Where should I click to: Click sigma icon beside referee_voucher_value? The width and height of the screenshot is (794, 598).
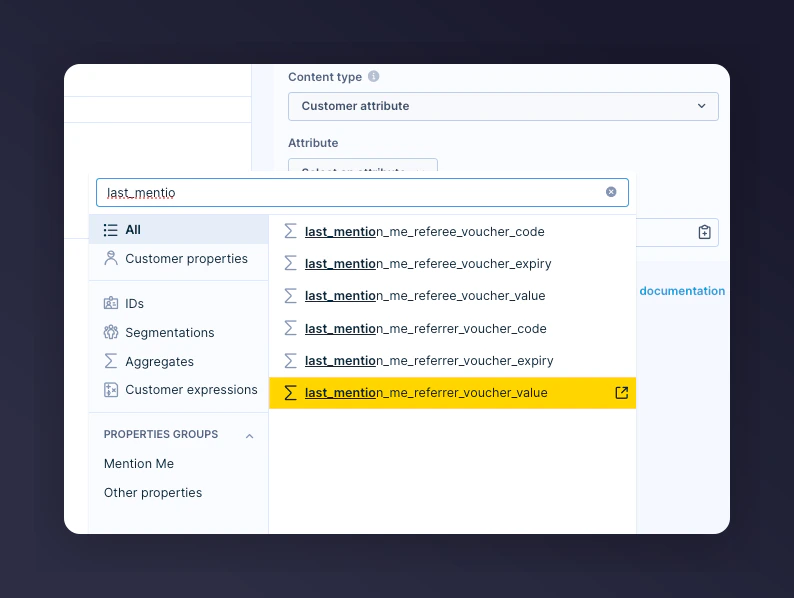[290, 295]
